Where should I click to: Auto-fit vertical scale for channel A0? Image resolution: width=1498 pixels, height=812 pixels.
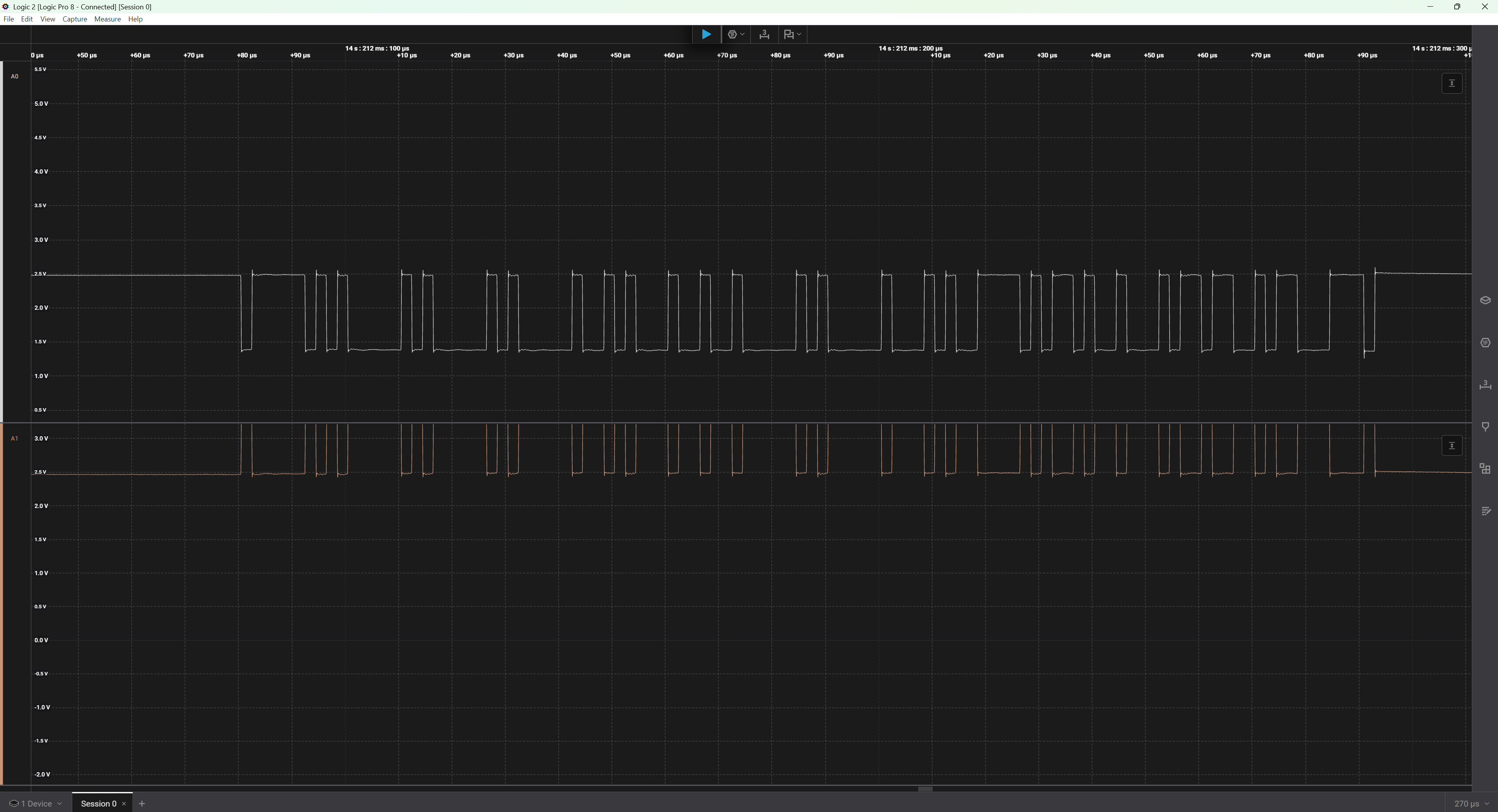tap(1452, 83)
